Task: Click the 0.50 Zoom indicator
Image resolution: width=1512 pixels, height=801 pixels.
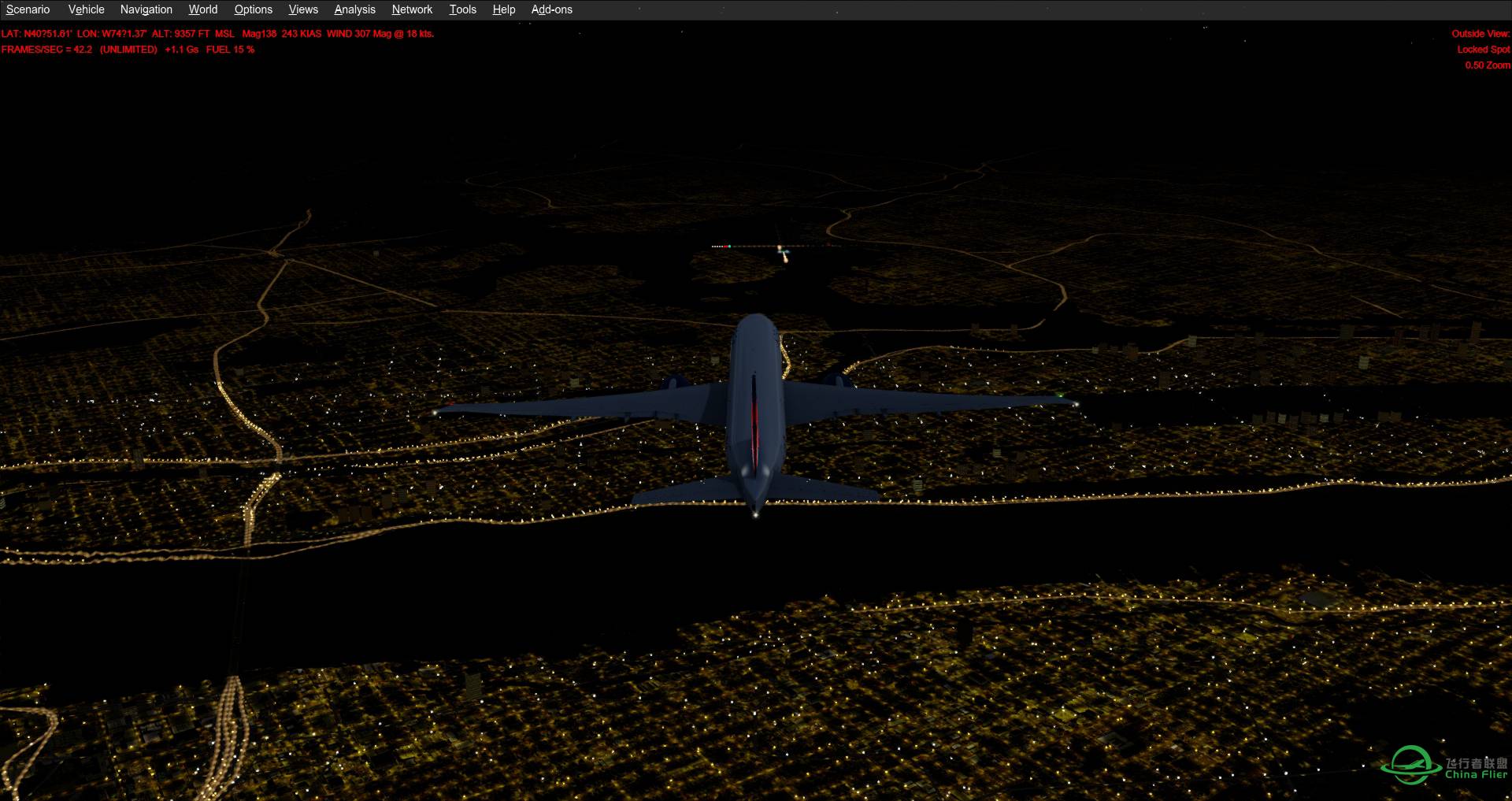Action: pos(1485,65)
